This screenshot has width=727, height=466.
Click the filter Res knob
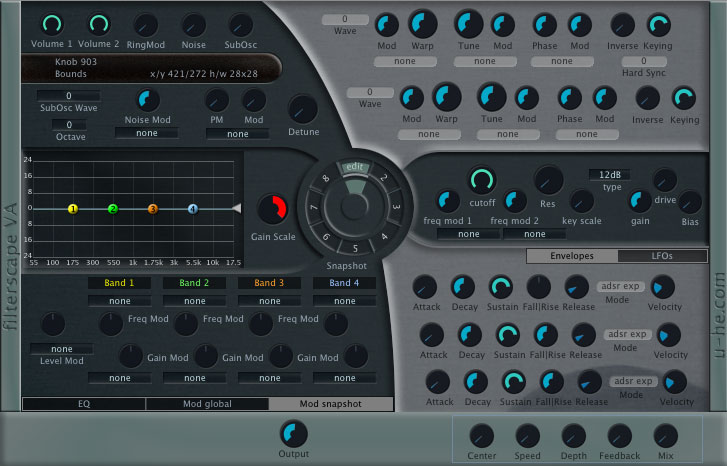tap(548, 180)
